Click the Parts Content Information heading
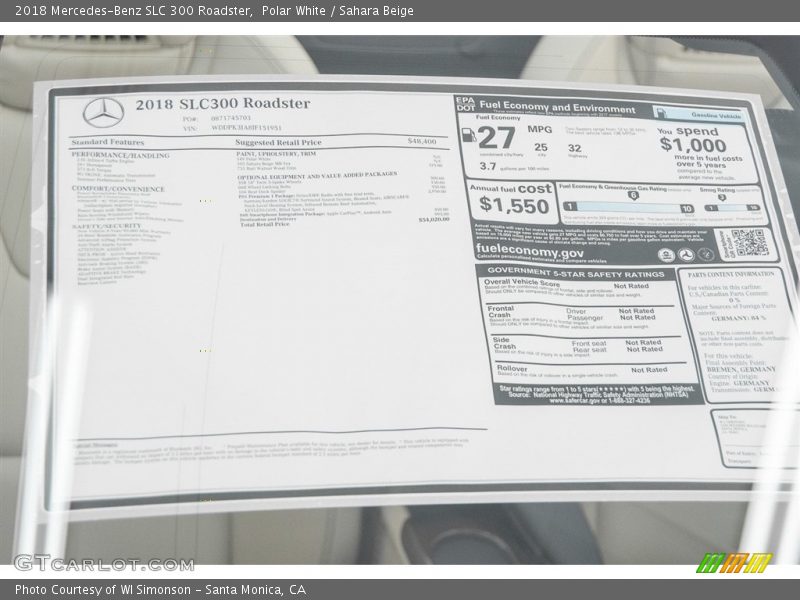Screen dimensions: 800x600 click(731, 273)
